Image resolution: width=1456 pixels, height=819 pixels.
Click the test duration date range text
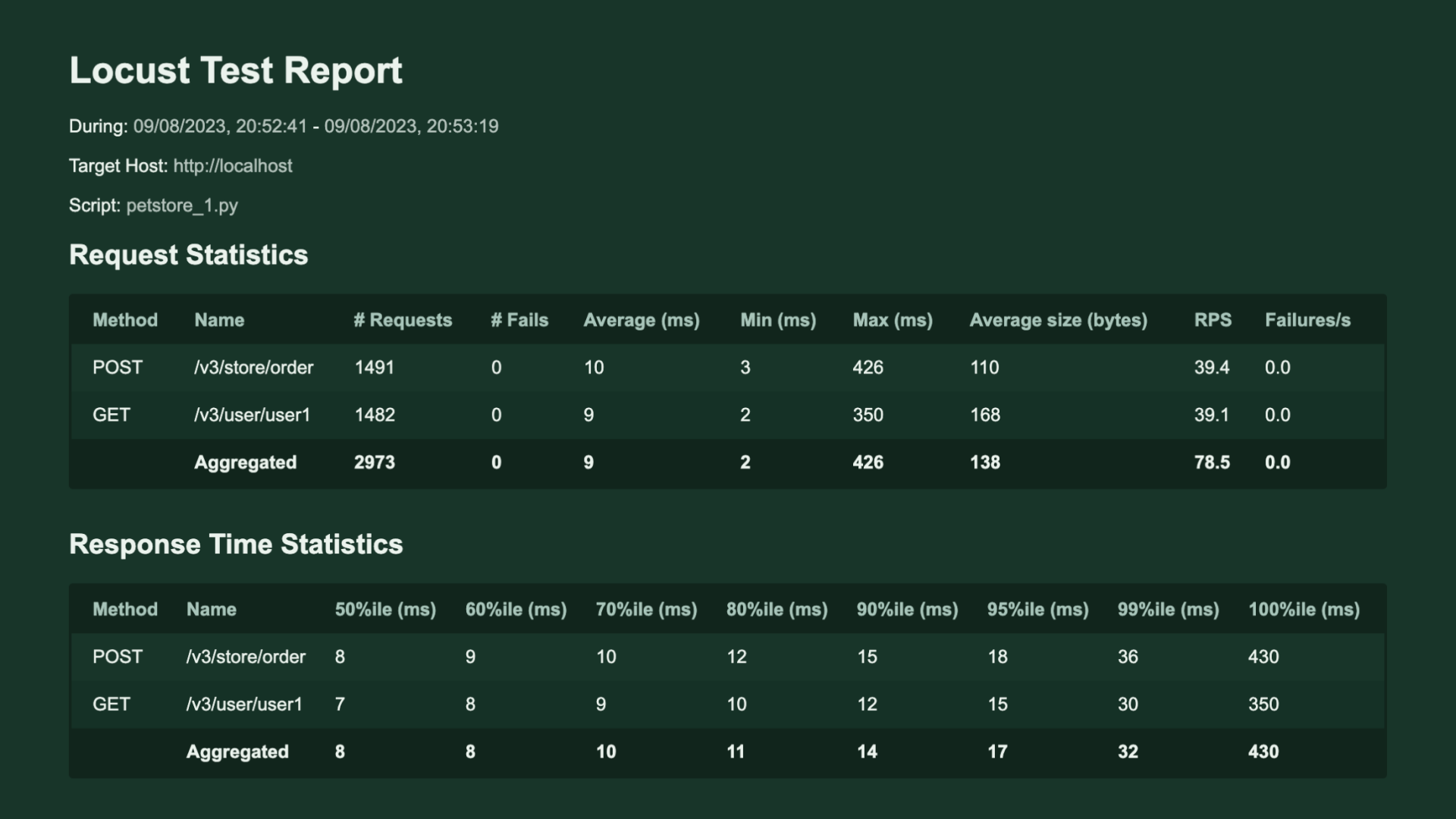[x=315, y=127]
